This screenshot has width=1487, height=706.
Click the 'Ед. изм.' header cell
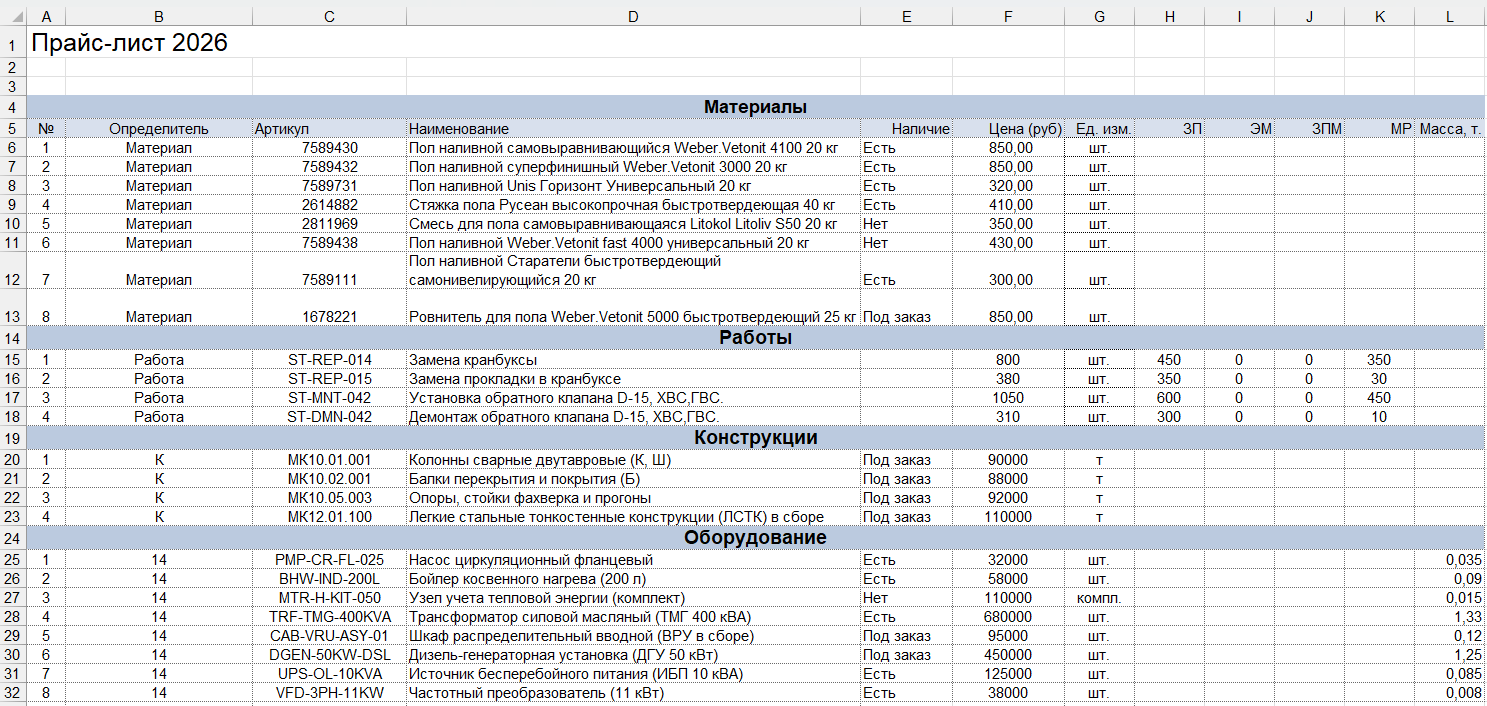pyautogui.click(x=1099, y=129)
